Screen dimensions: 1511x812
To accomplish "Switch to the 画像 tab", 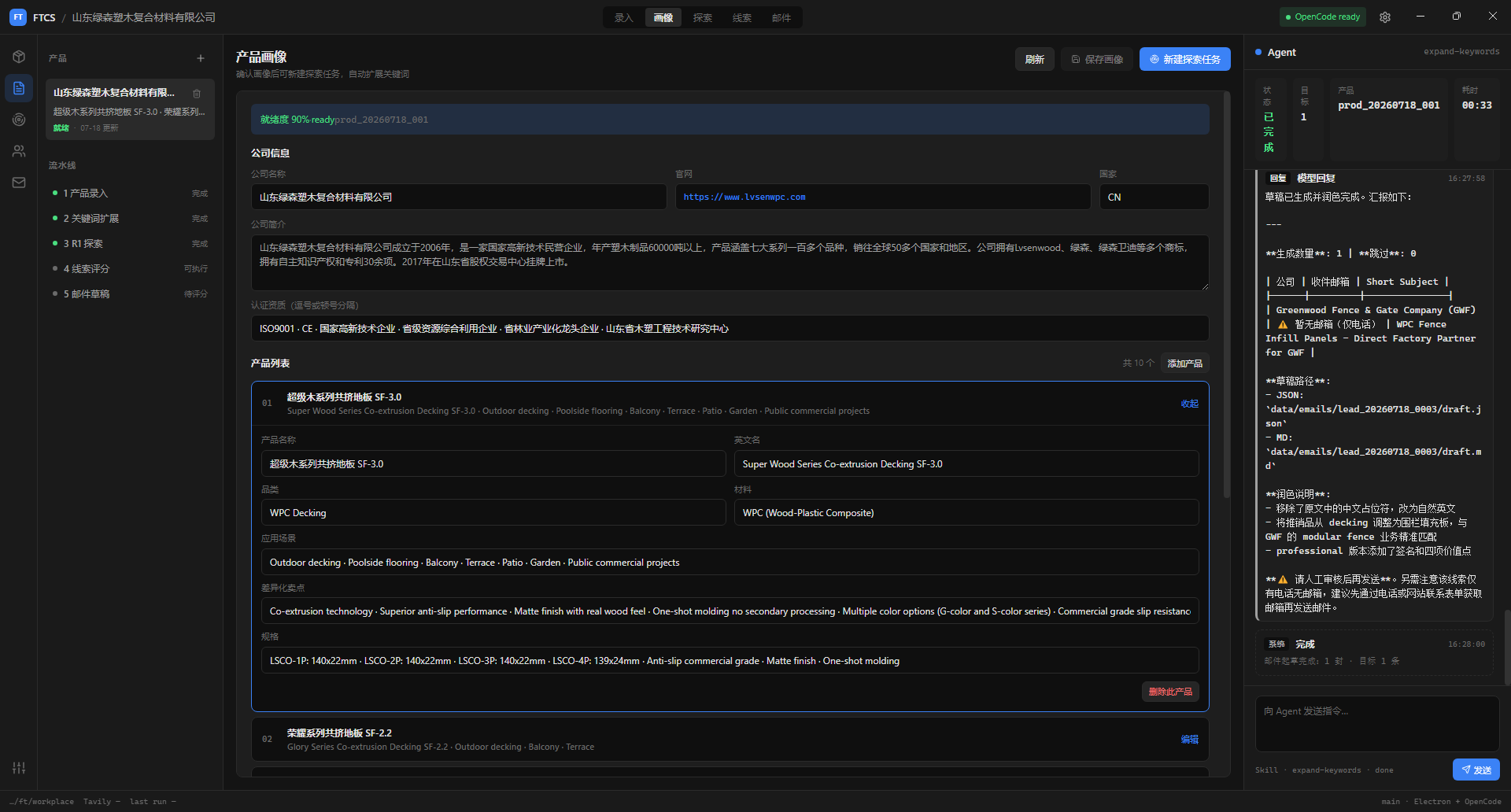I will click(663, 17).
